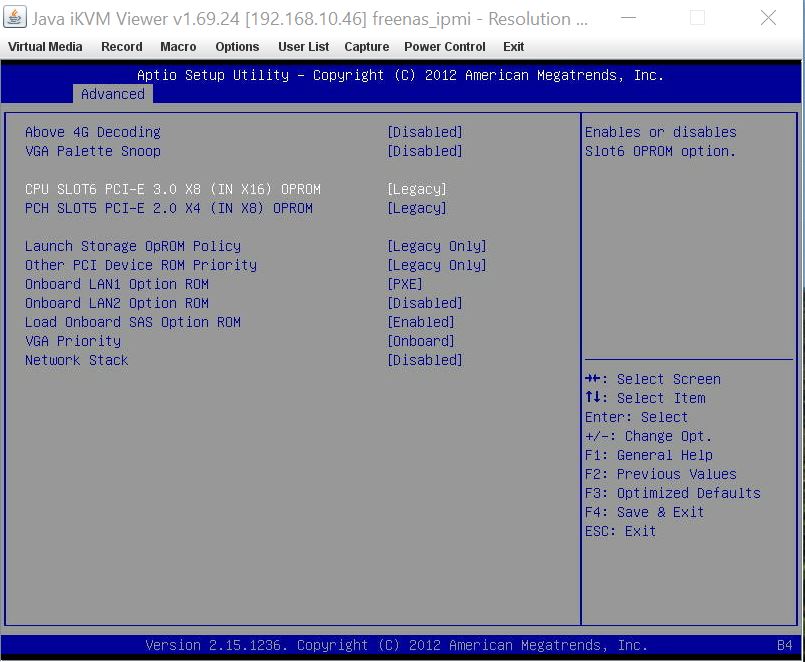The width and height of the screenshot is (805, 662).
Task: Click the Java icon in title bar
Action: point(14,17)
